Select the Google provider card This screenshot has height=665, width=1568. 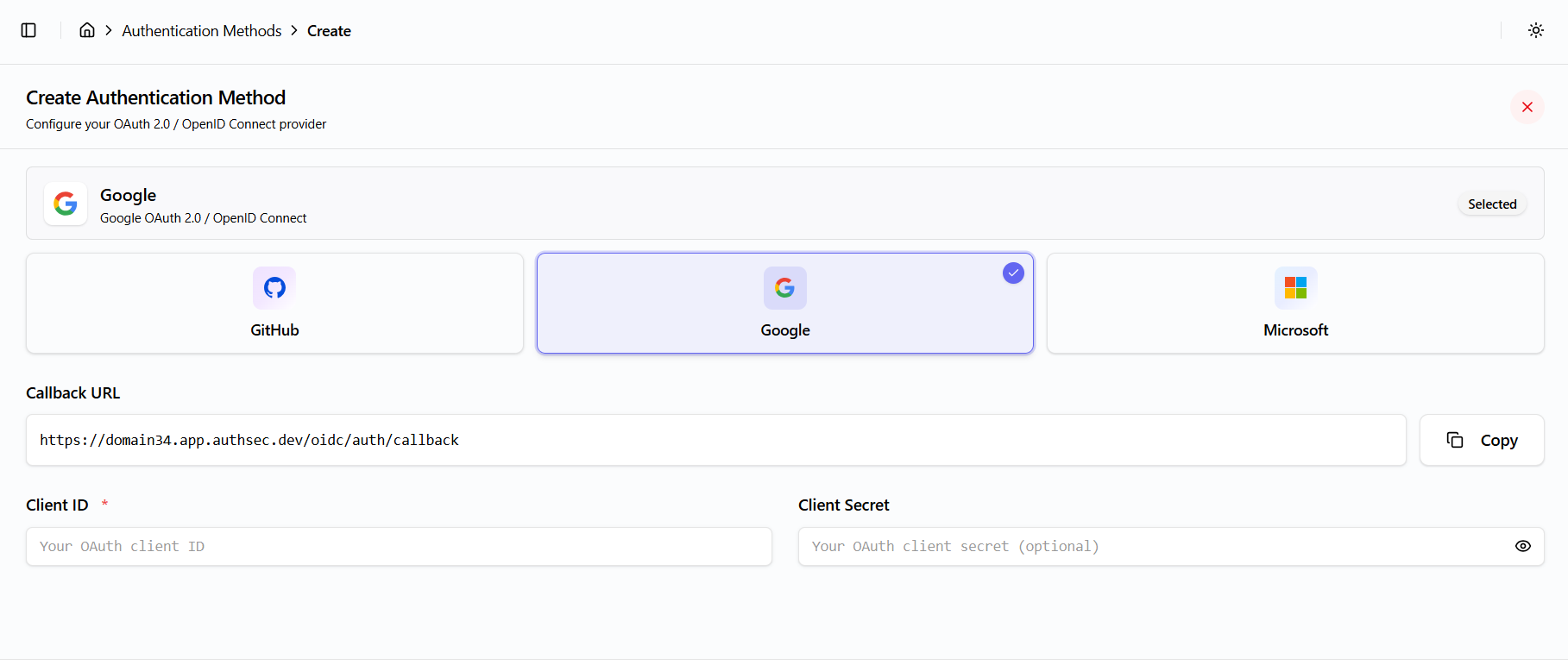pos(785,303)
